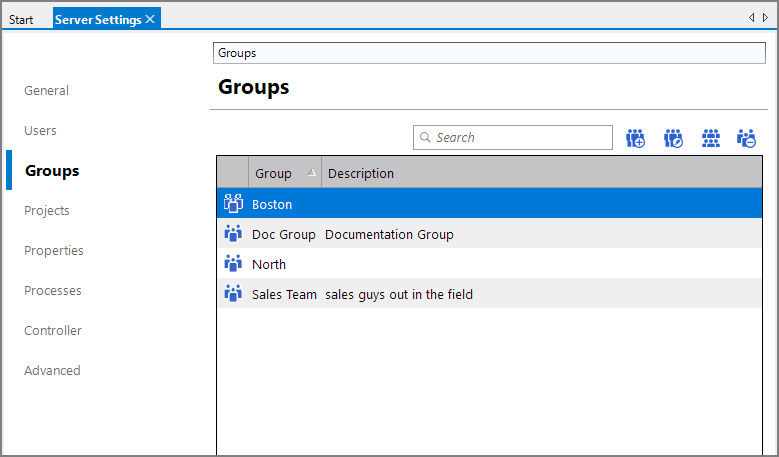Select the North group row

(x=489, y=263)
